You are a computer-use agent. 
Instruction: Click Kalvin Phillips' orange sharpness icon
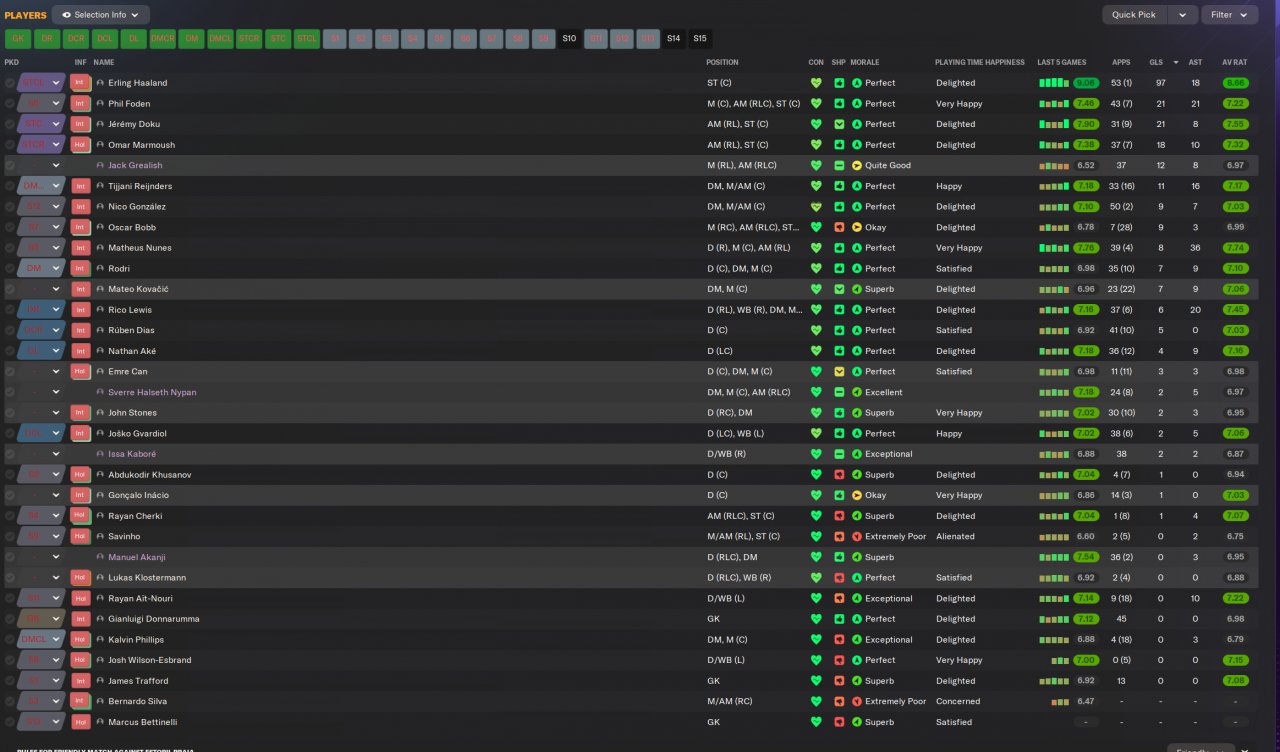840,640
